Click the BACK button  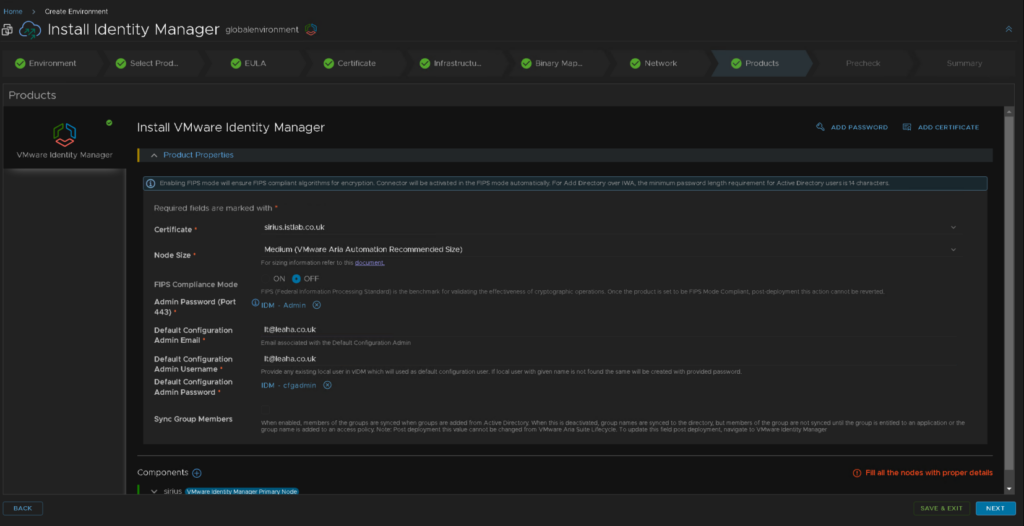23,508
